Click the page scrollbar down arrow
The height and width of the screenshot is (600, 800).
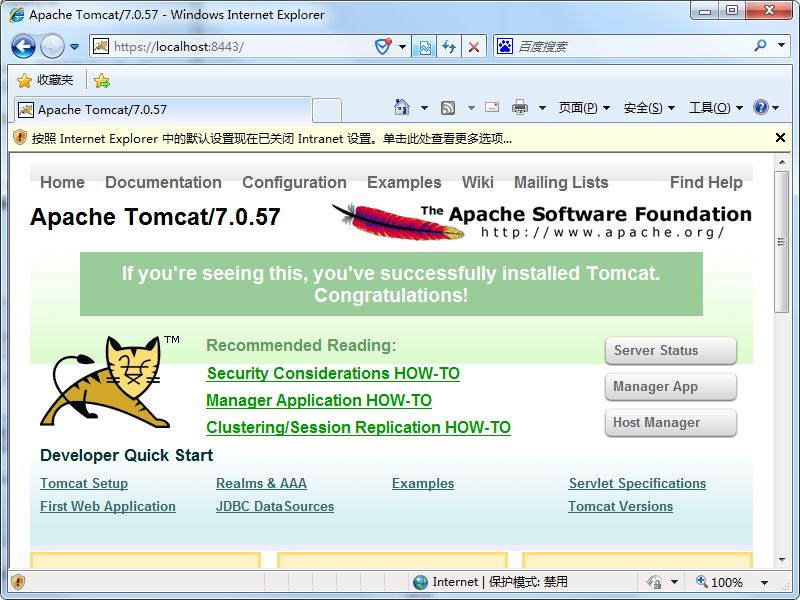tap(781, 560)
